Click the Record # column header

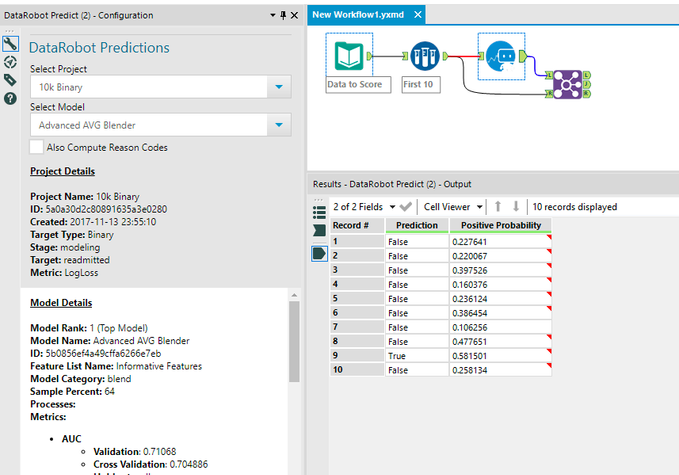pyautogui.click(x=357, y=225)
